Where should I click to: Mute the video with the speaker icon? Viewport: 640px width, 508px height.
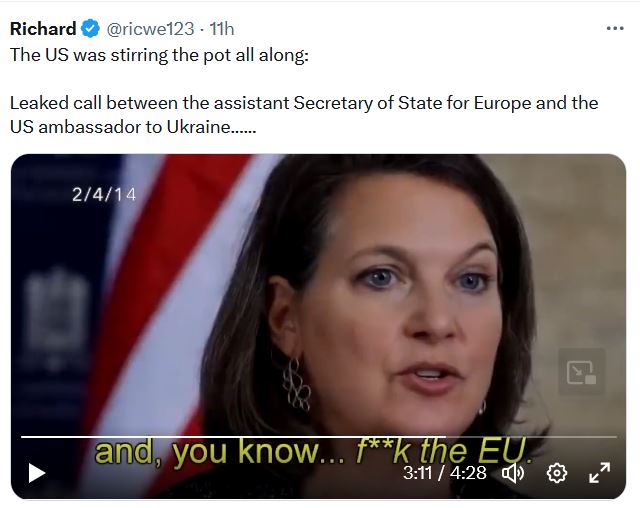click(513, 473)
